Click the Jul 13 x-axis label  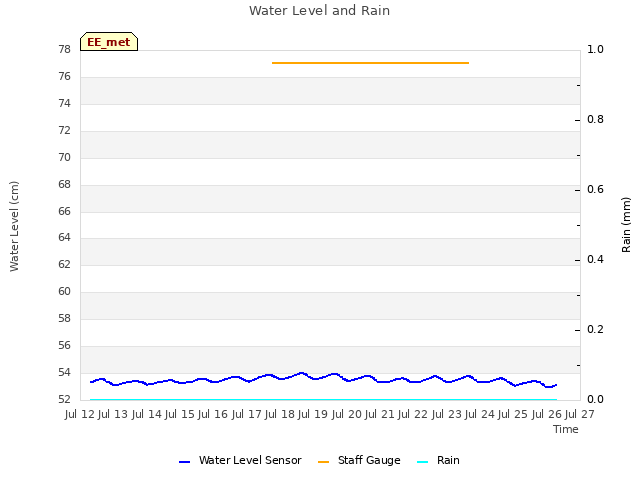(x=113, y=414)
